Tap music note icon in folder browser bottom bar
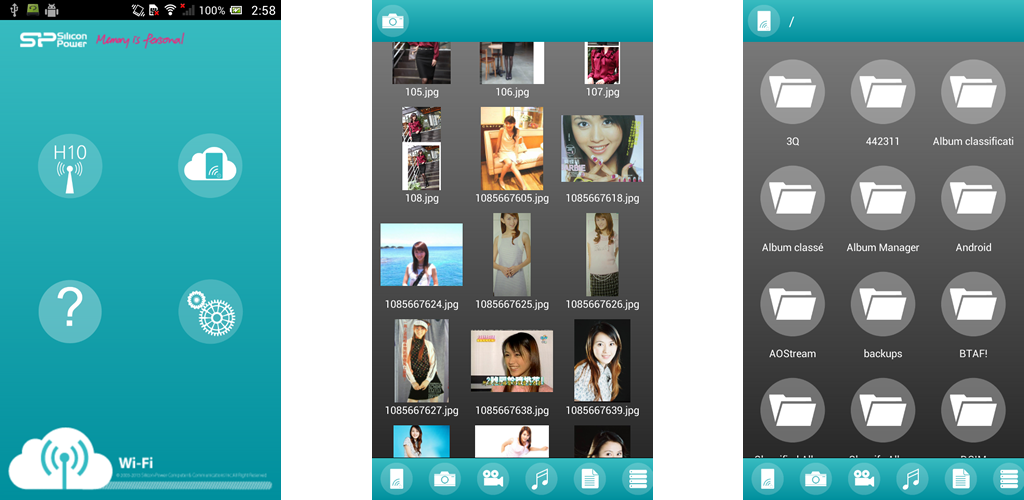 pyautogui.click(x=912, y=480)
